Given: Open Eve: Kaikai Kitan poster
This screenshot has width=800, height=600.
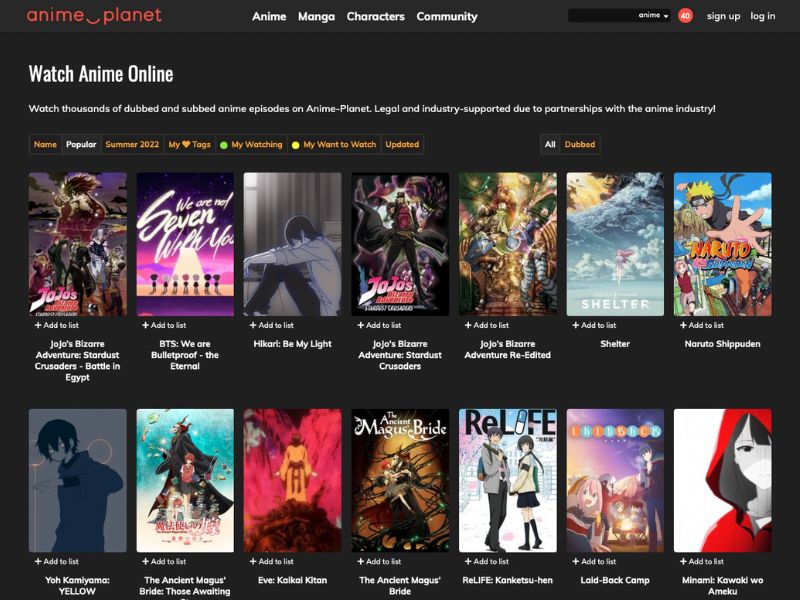Looking at the screenshot, I should point(292,480).
